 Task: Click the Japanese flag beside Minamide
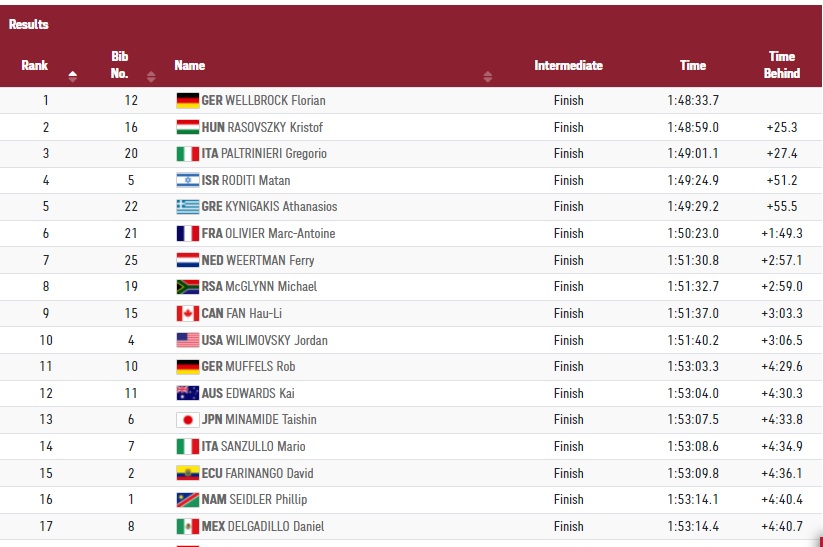click(188, 420)
